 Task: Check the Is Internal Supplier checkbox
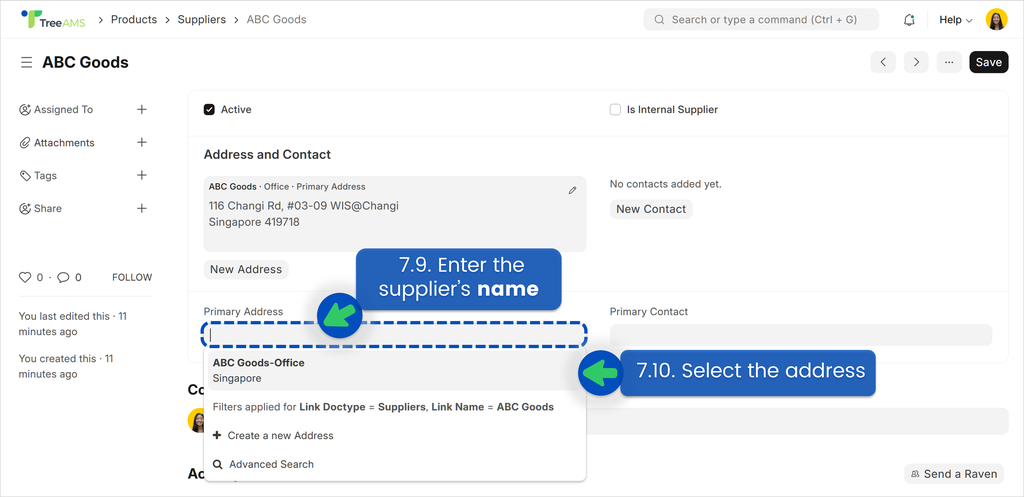[x=615, y=110]
